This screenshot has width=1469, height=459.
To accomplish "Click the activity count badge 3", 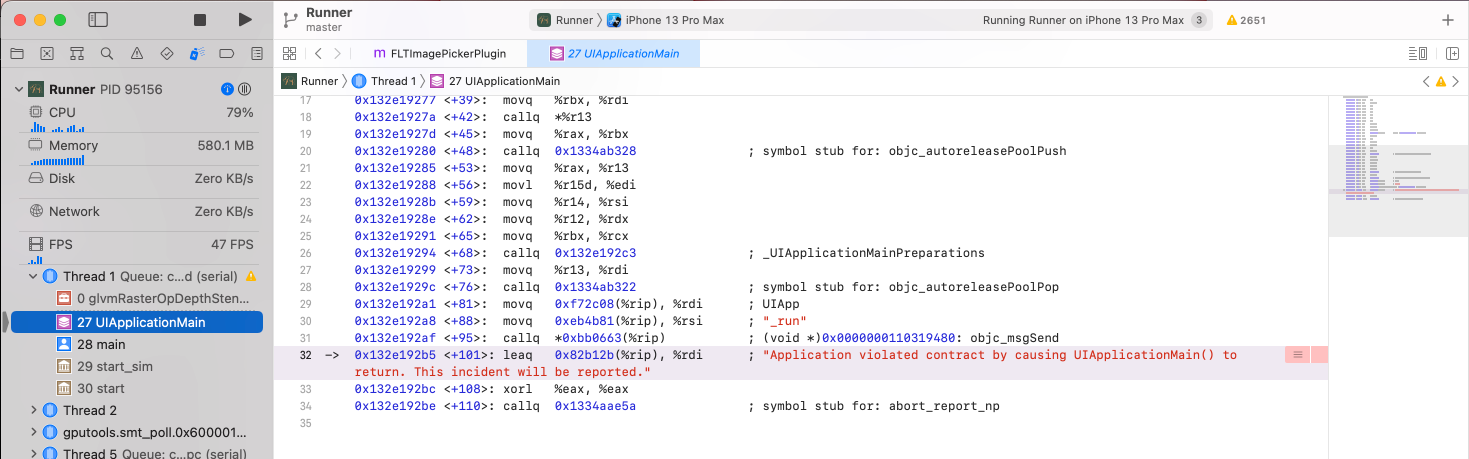I will 1199,20.
